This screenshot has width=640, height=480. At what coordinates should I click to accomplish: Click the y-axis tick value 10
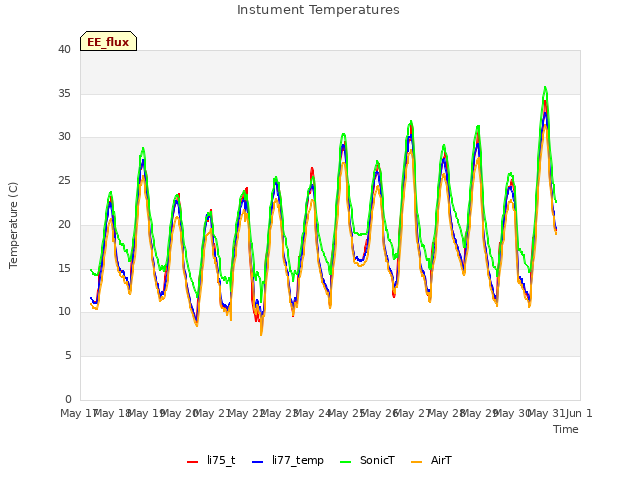click(64, 312)
